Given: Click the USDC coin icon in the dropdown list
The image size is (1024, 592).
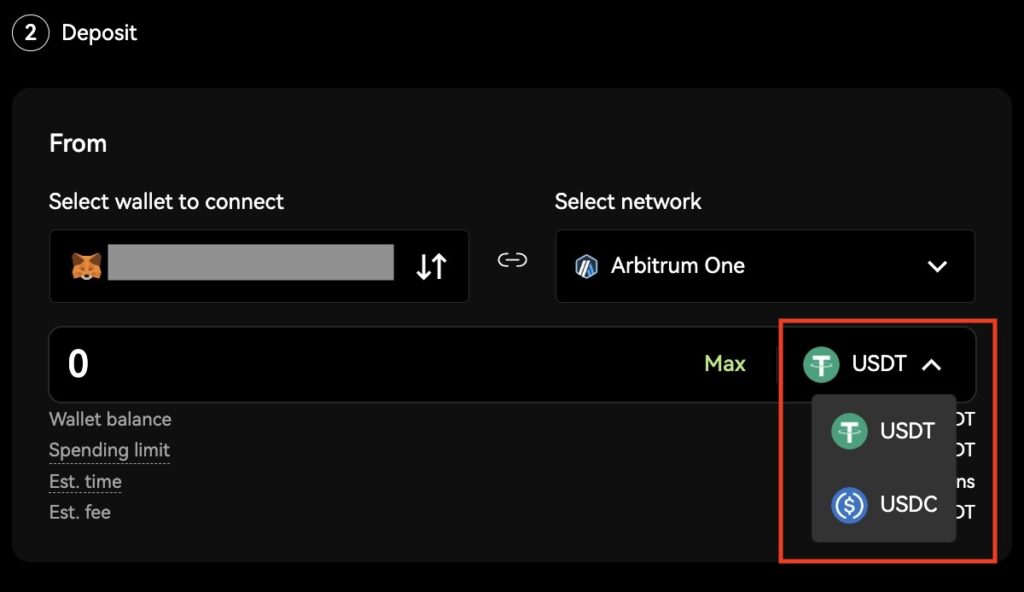Looking at the screenshot, I should click(x=849, y=505).
